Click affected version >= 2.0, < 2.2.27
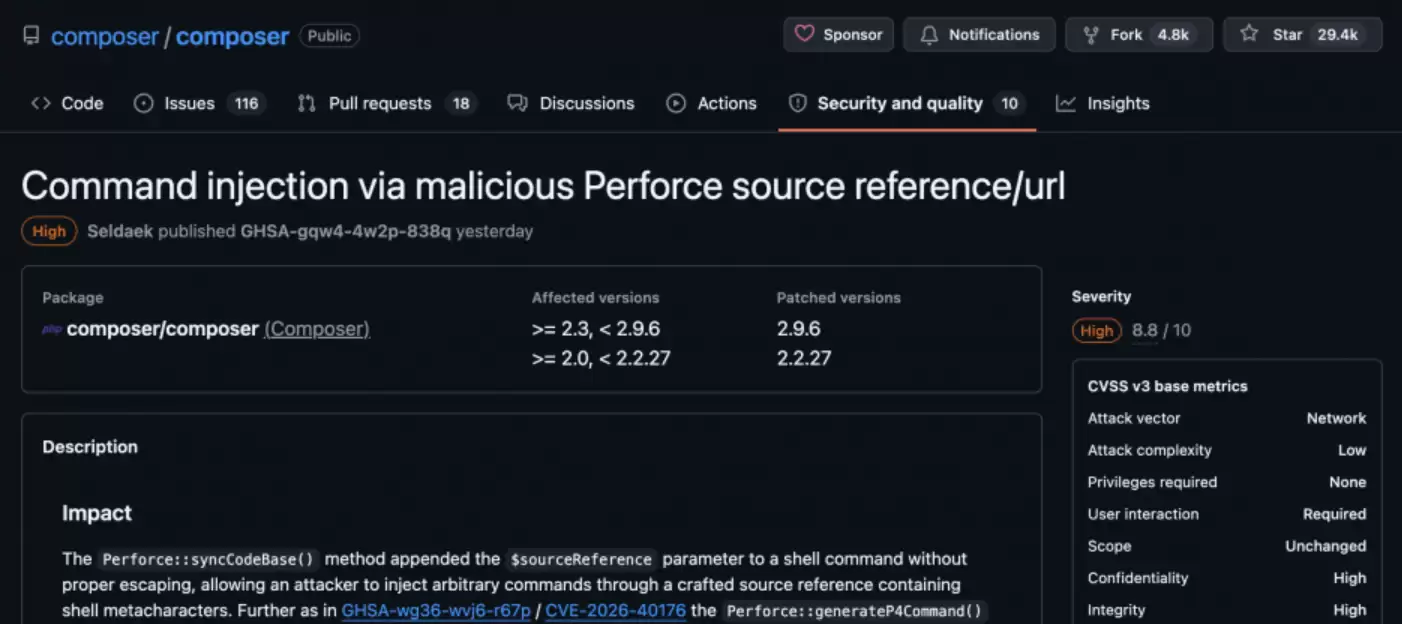Image resolution: width=1402 pixels, height=624 pixels. [601, 358]
